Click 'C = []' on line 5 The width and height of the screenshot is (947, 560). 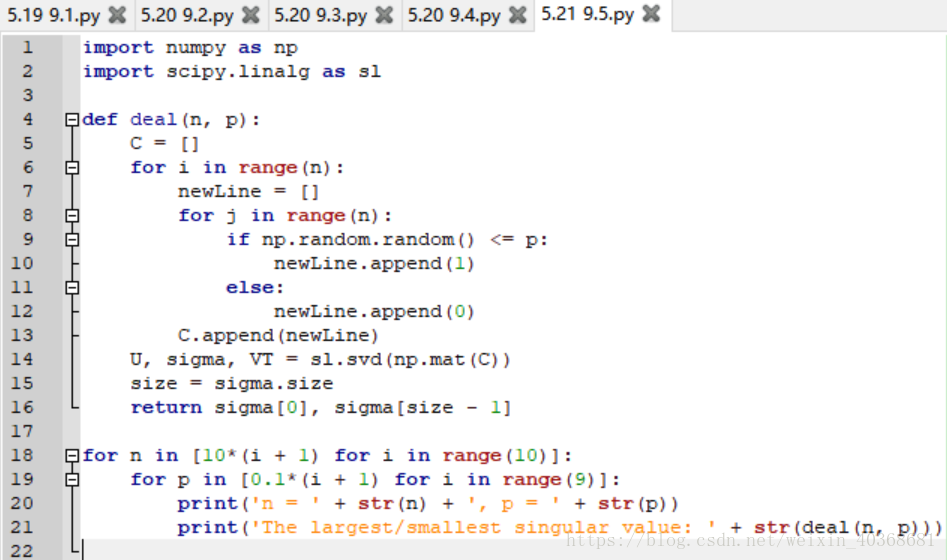[164, 144]
